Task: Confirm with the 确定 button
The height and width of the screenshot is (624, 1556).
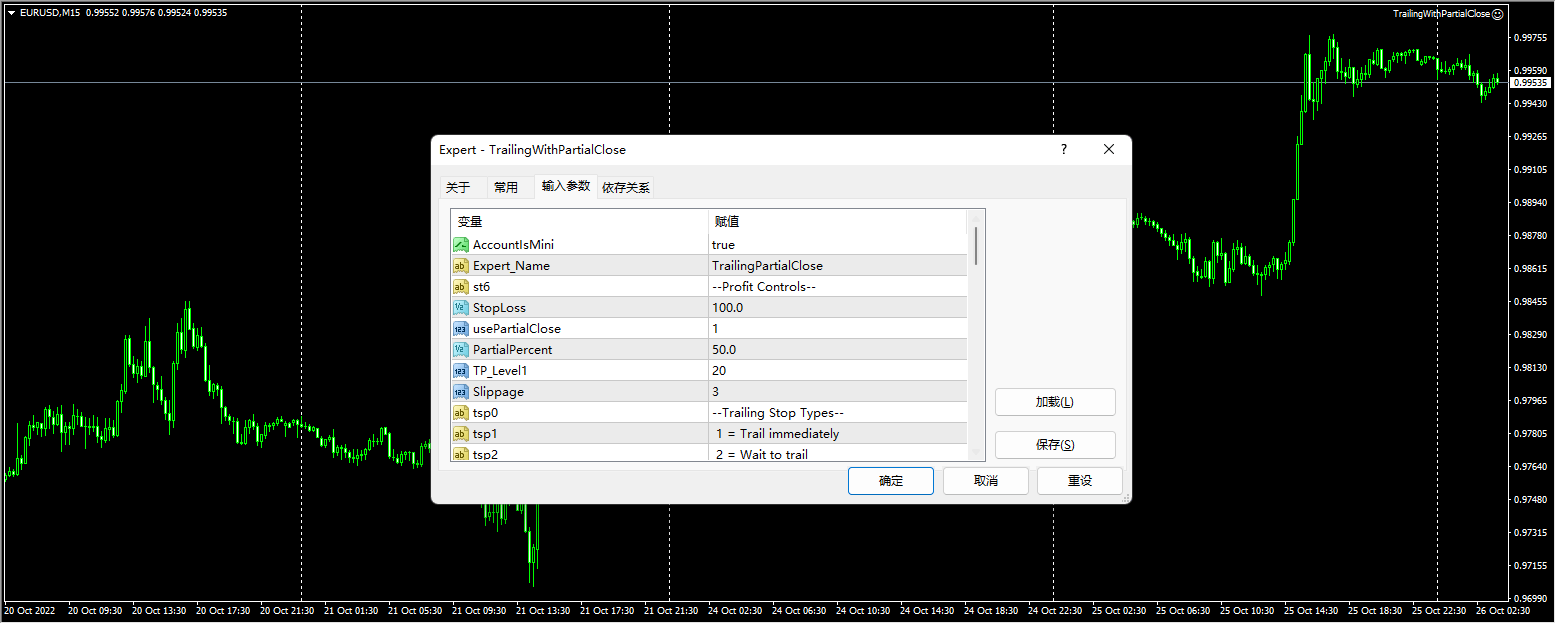Action: tap(891, 481)
